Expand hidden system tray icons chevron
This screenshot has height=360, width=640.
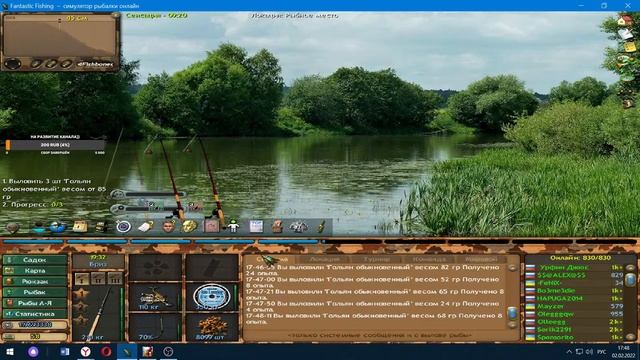pos(569,351)
